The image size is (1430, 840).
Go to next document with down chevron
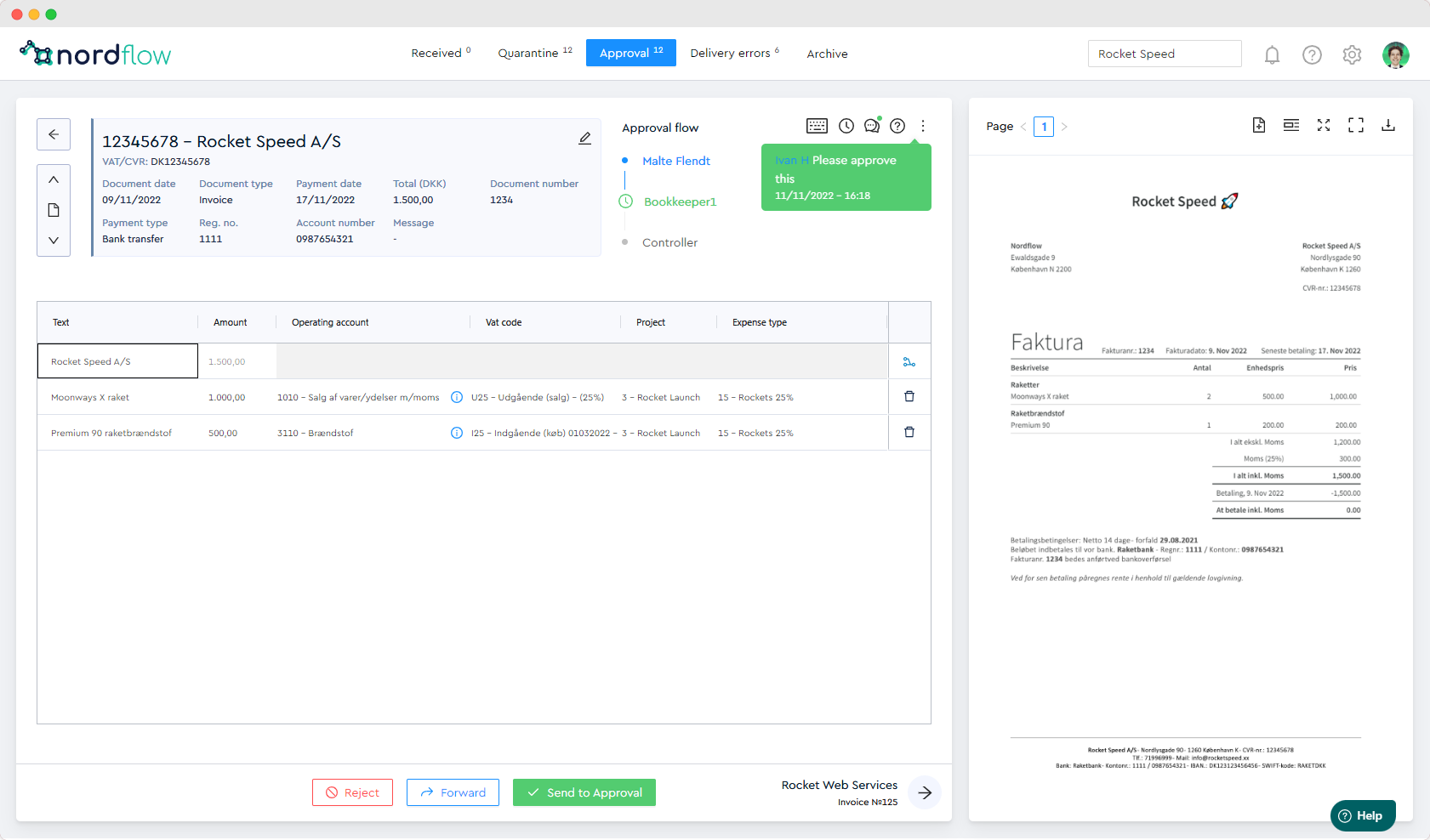(x=54, y=241)
